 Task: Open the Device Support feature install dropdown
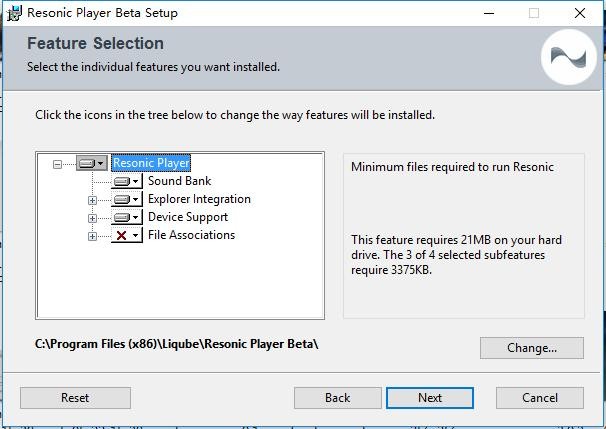tap(127, 217)
